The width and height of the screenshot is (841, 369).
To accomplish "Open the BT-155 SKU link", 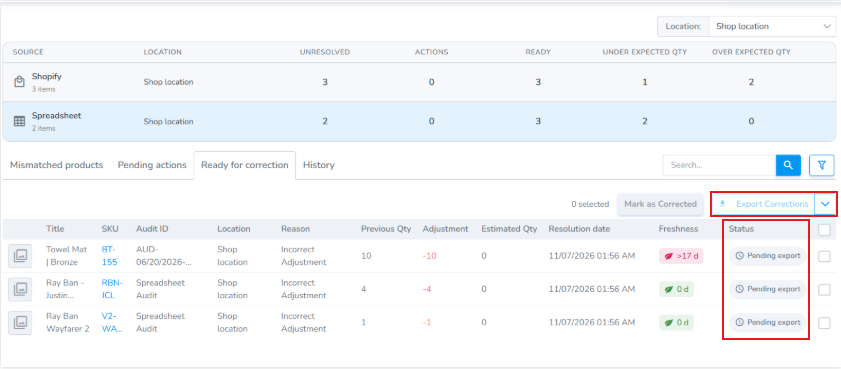I will 109,256.
